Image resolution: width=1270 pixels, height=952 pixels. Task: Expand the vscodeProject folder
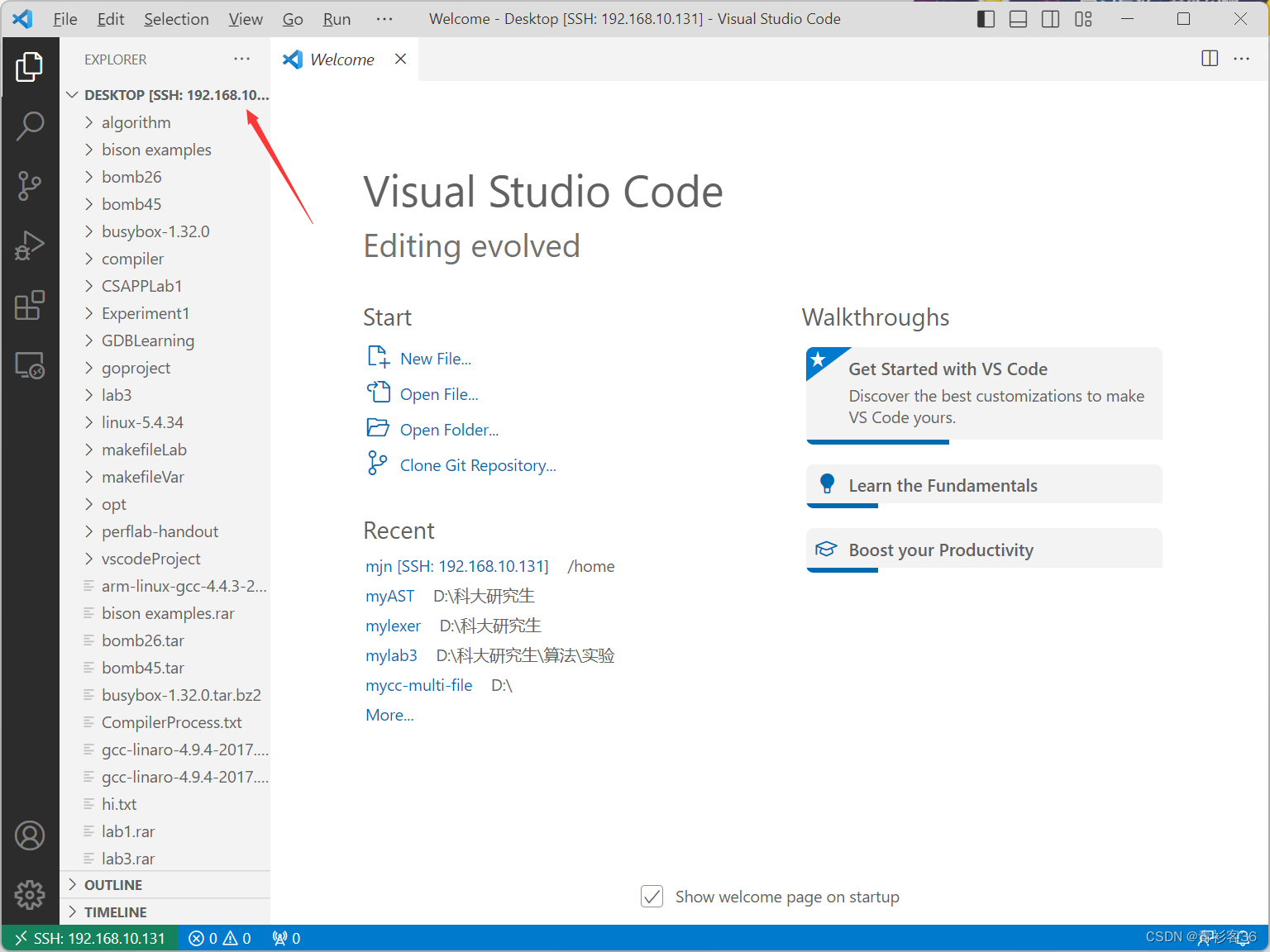pyautogui.click(x=165, y=559)
